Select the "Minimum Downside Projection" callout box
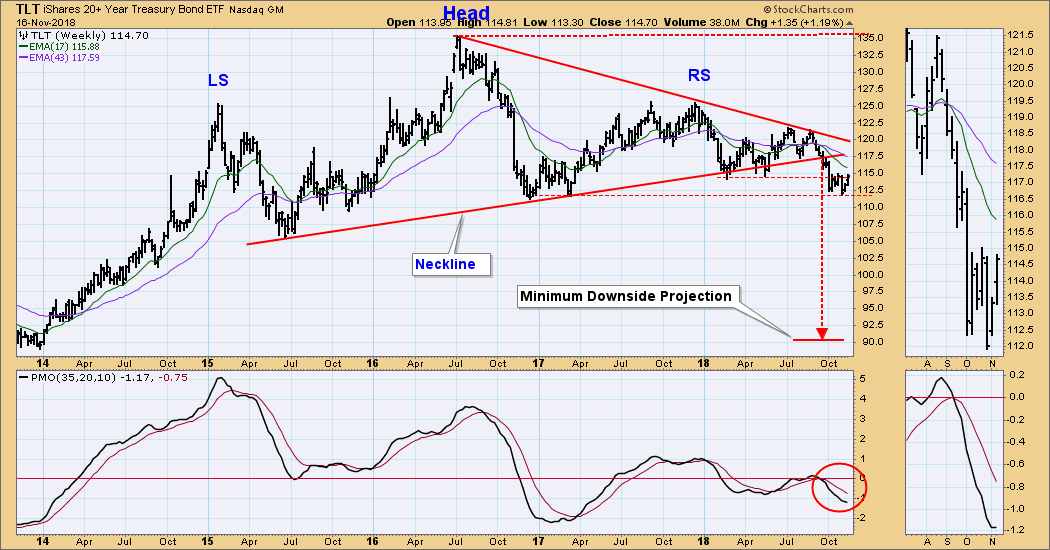The image size is (1050, 550). coord(628,296)
